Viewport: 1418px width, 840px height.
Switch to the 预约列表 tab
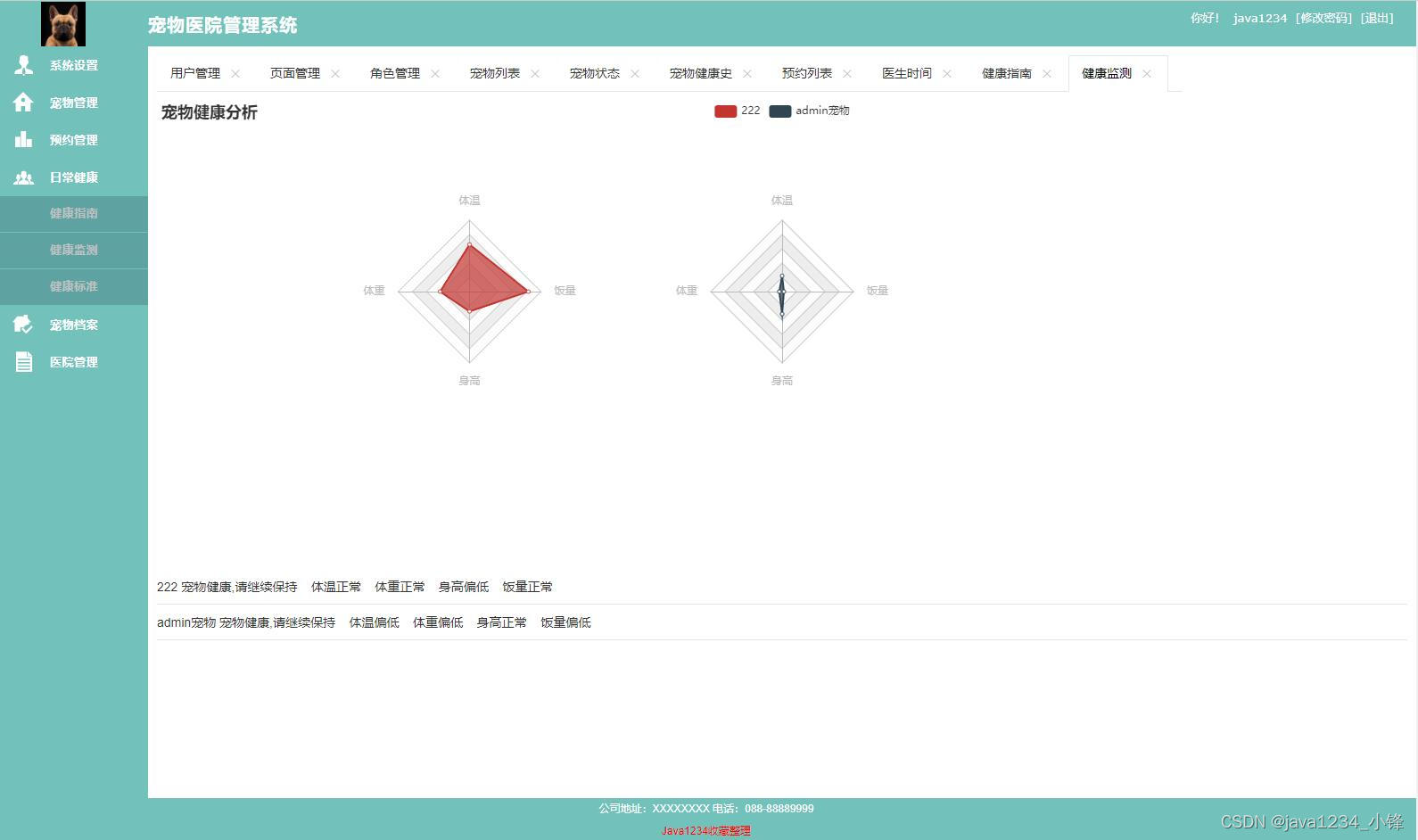coord(807,73)
